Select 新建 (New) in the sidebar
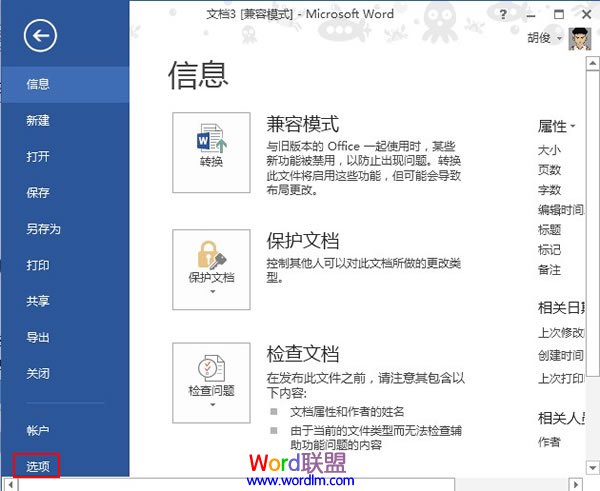Image resolution: width=600 pixels, height=491 pixels. pos(39,121)
